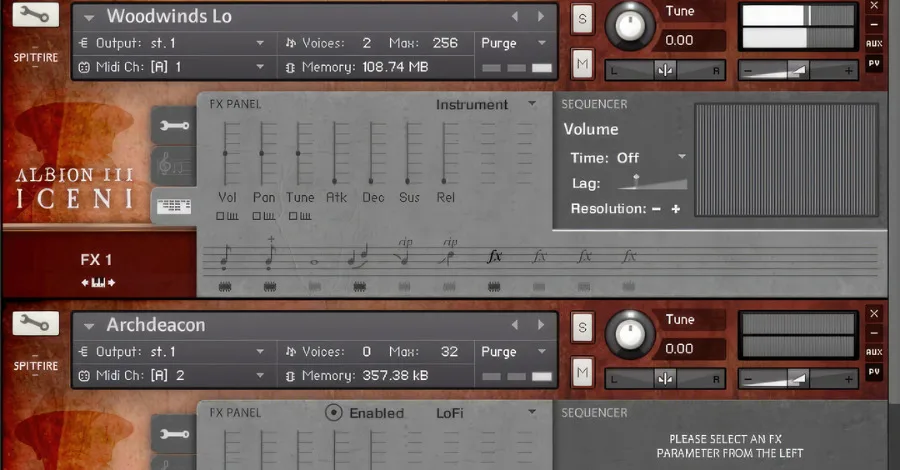Enable checkbox under Pan fader
The image size is (900, 470).
(x=256, y=216)
